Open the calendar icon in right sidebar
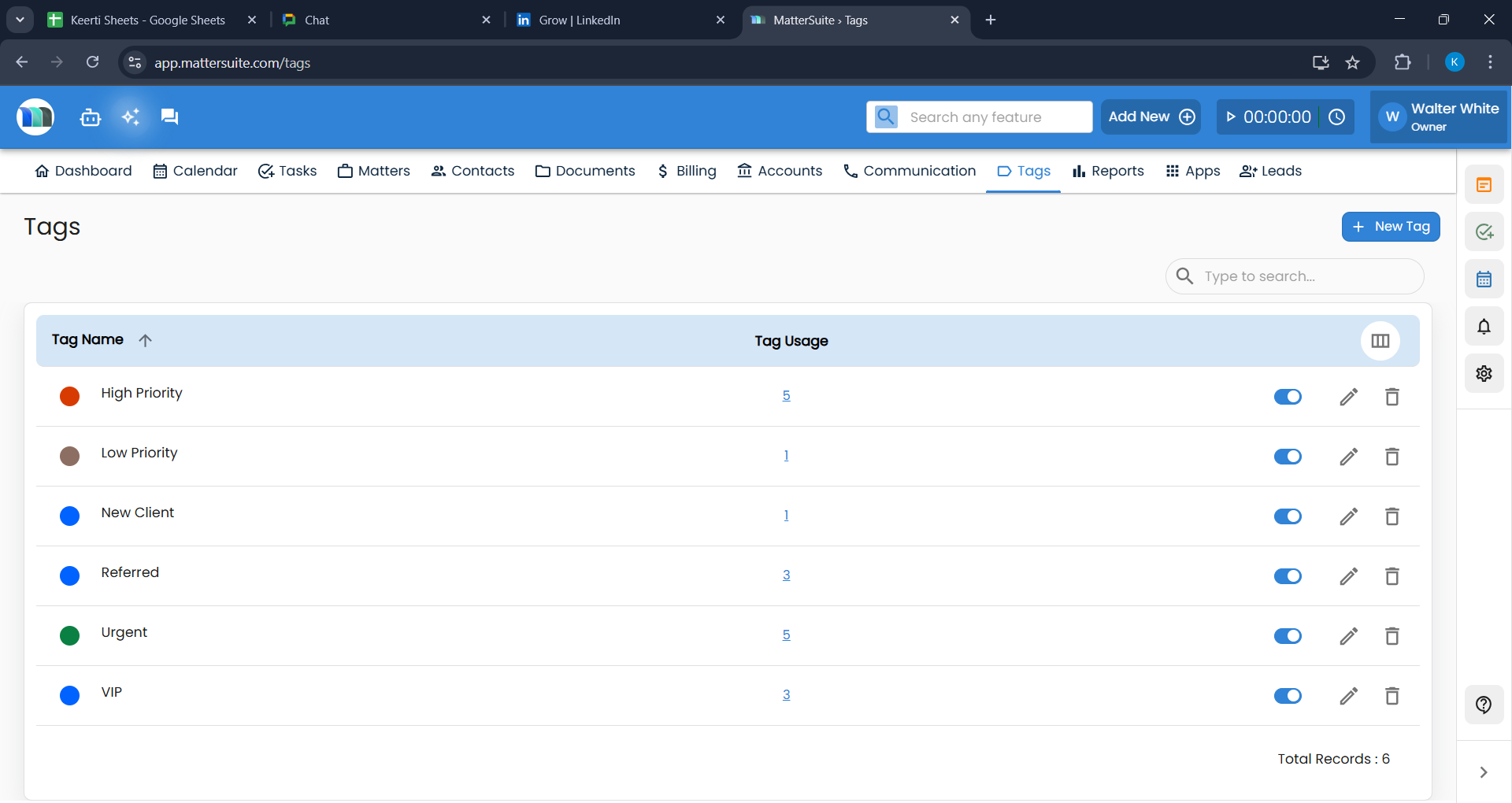Viewport: 1512px width, 803px height. click(1484, 279)
